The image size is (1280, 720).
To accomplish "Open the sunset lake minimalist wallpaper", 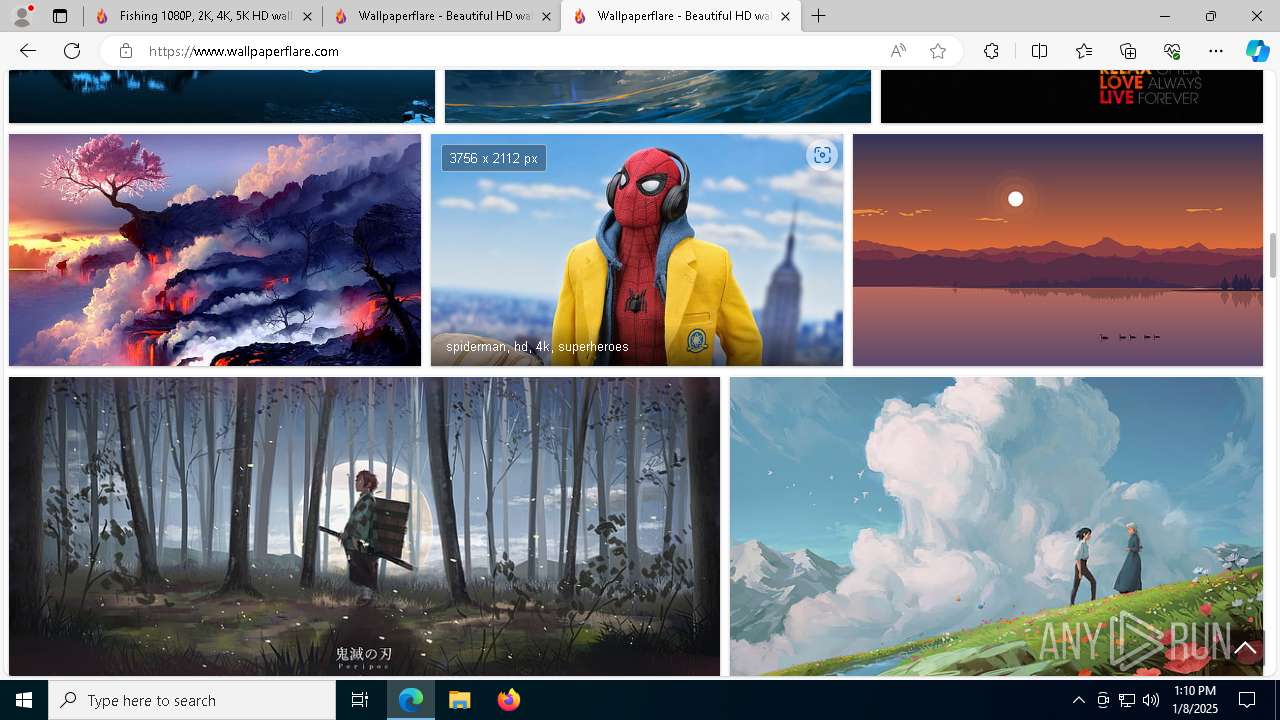I will click(1058, 250).
